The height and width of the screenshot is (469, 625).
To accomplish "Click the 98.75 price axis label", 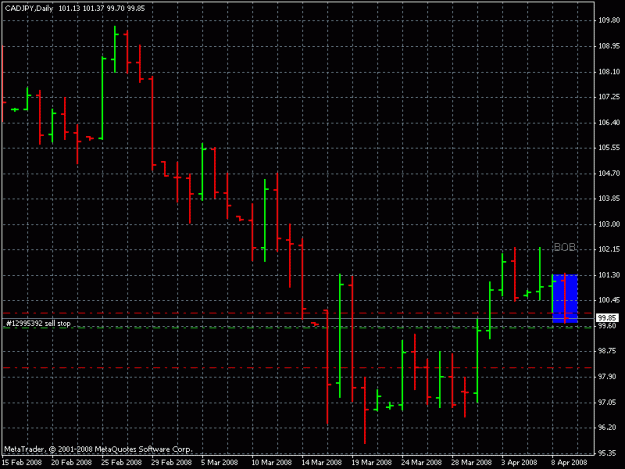I will [x=609, y=351].
